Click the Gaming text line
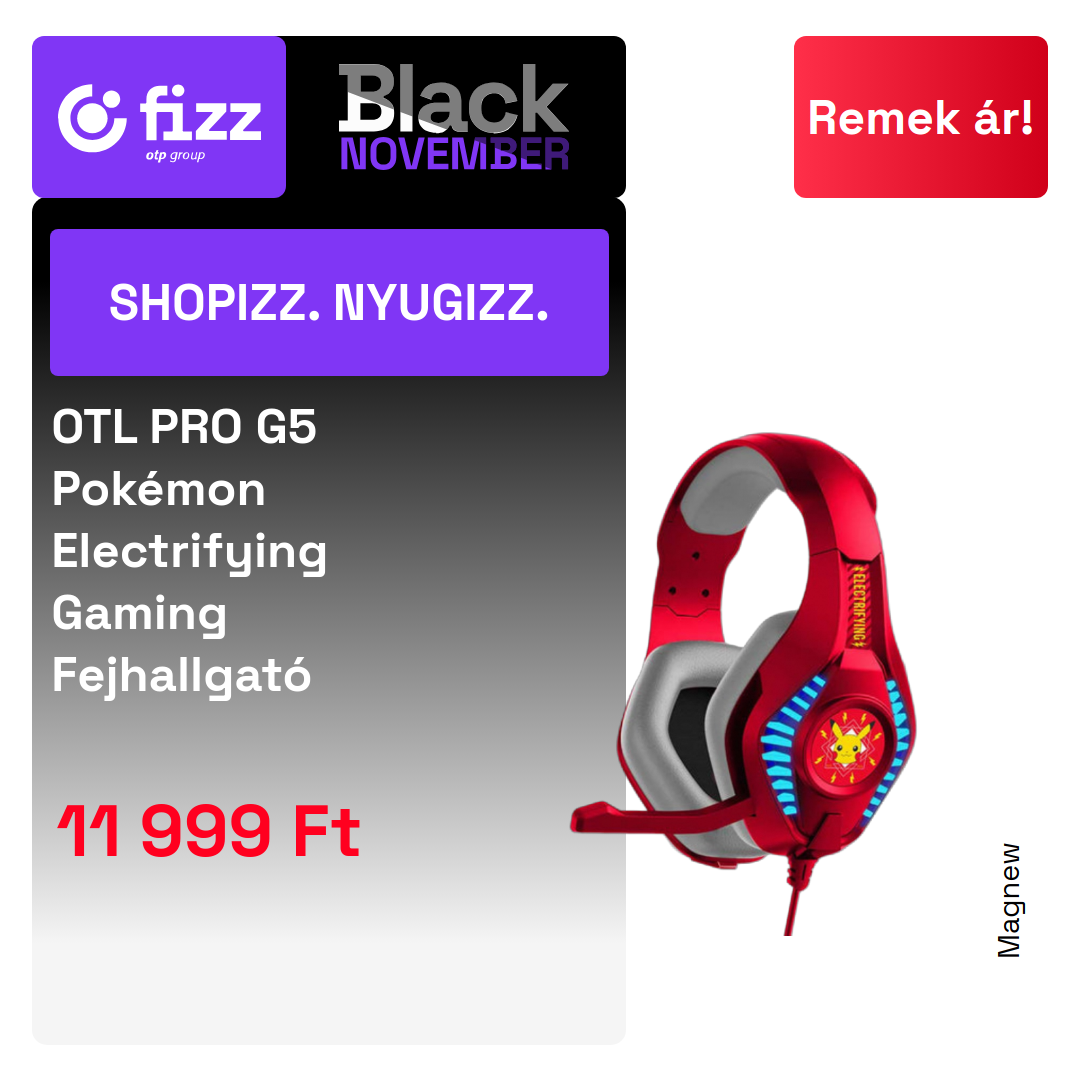This screenshot has width=1080, height=1080. point(140,614)
